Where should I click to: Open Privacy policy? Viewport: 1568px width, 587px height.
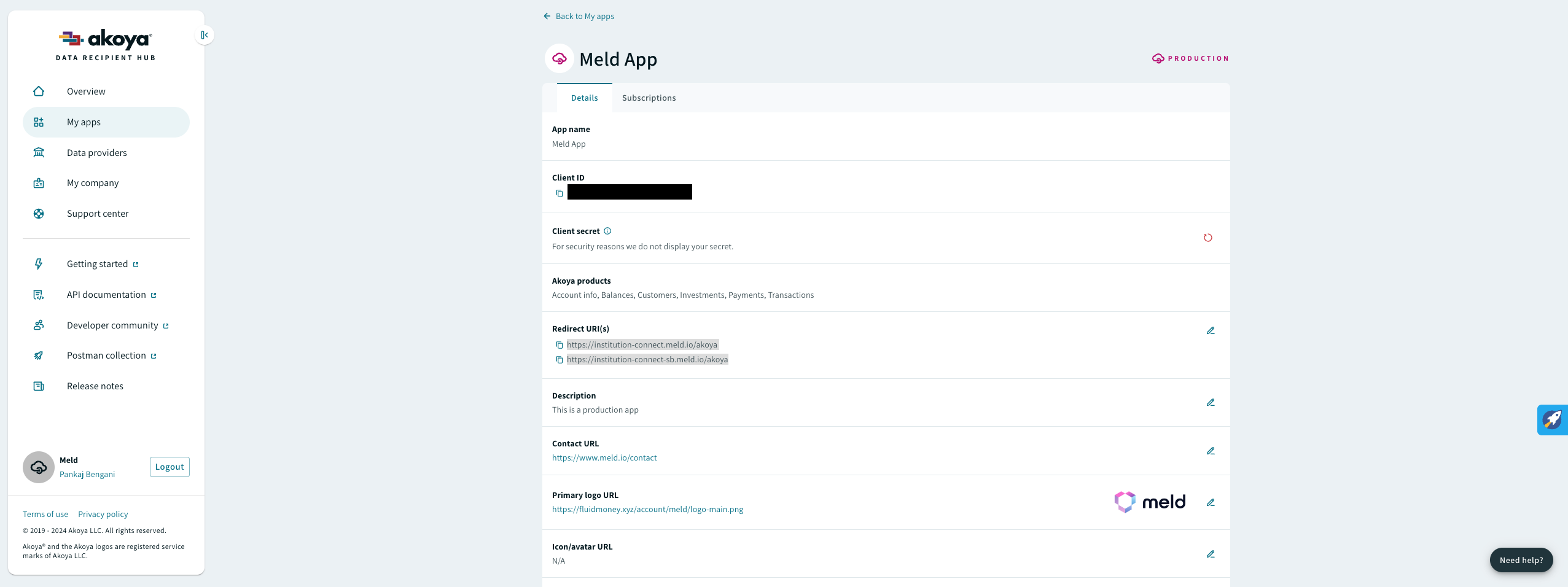(x=103, y=515)
